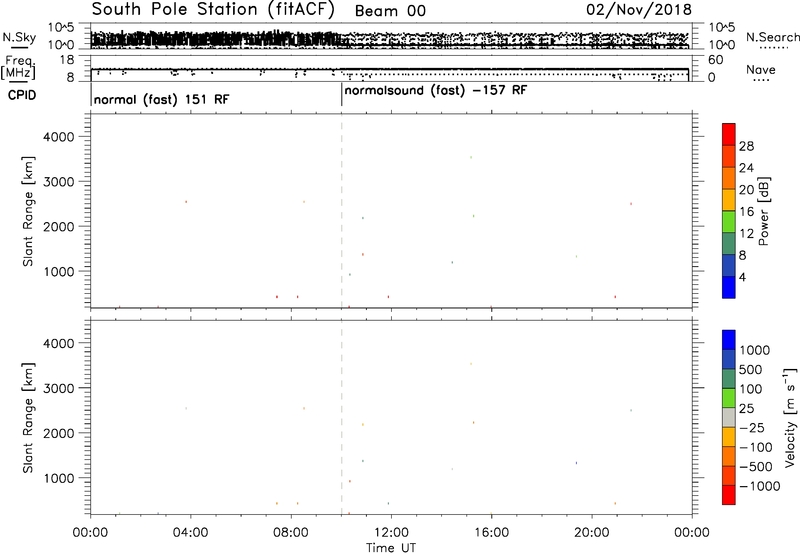Click '2000' tick in the Power panel
The width and height of the screenshot is (800, 554).
coord(59,226)
